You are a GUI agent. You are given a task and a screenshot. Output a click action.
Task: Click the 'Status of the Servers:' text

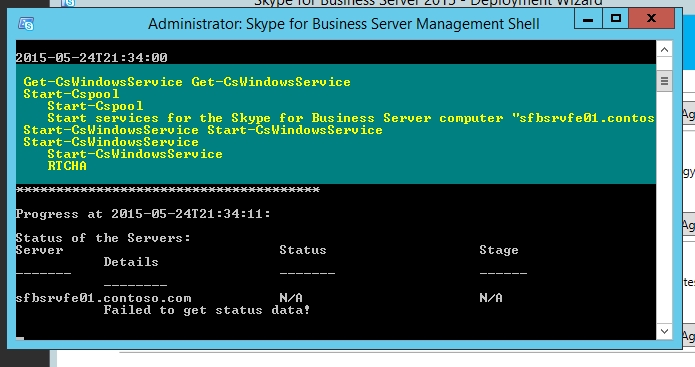pyautogui.click(x=103, y=238)
